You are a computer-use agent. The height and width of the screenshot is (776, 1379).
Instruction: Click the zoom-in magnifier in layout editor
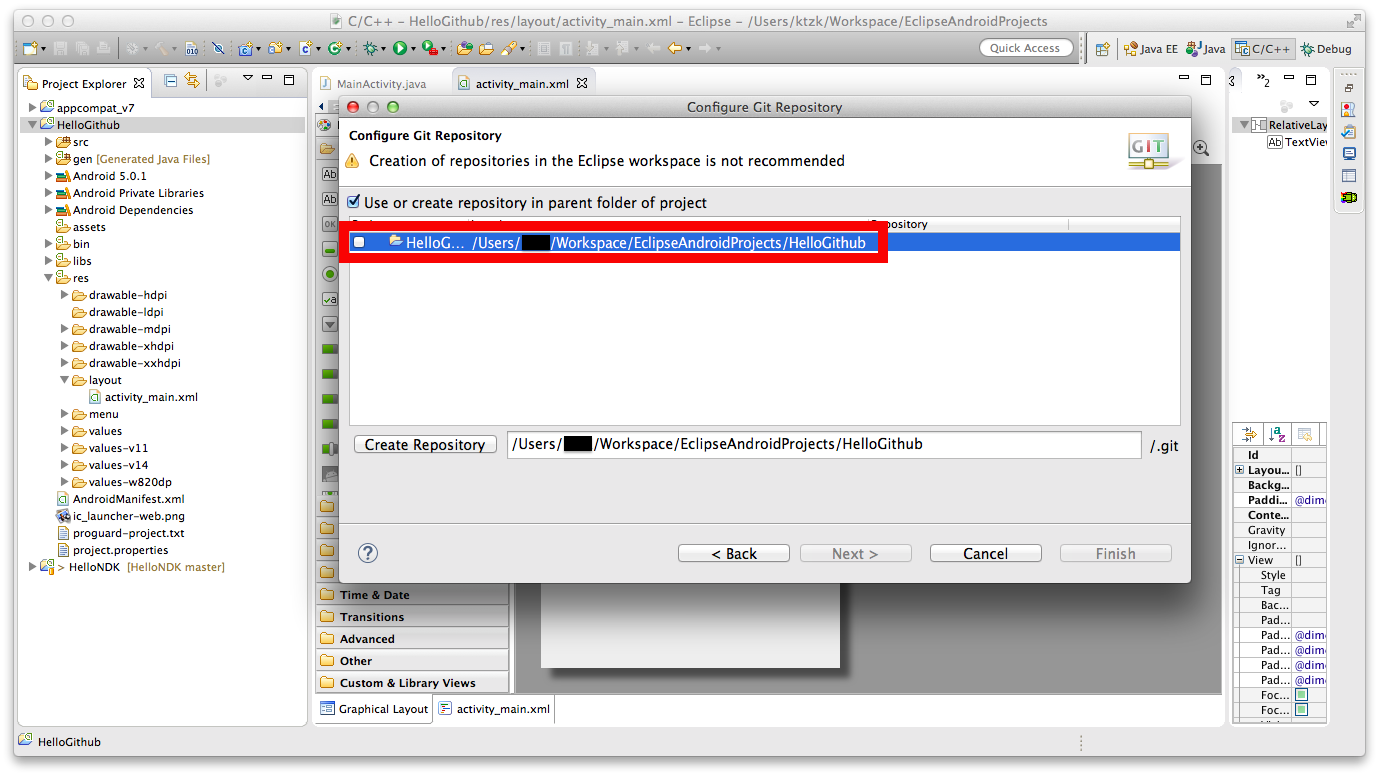[1201, 148]
